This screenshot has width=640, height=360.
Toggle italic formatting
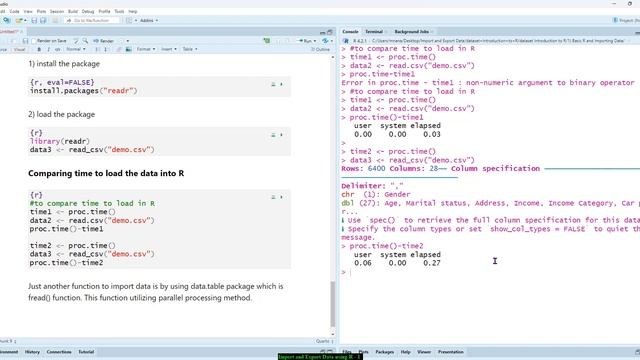click(49, 49)
